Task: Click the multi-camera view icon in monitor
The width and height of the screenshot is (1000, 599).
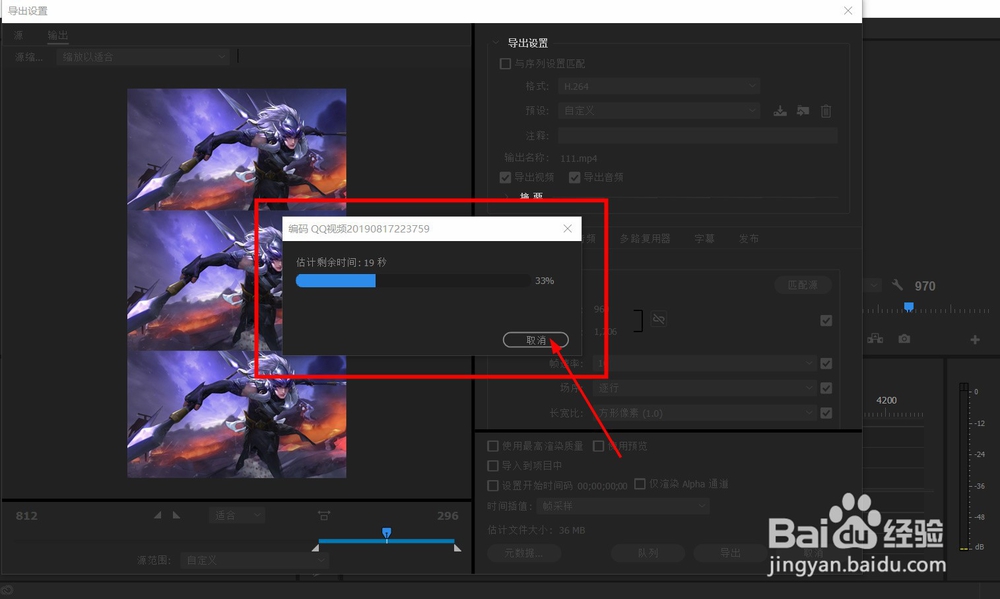Action: (875, 339)
